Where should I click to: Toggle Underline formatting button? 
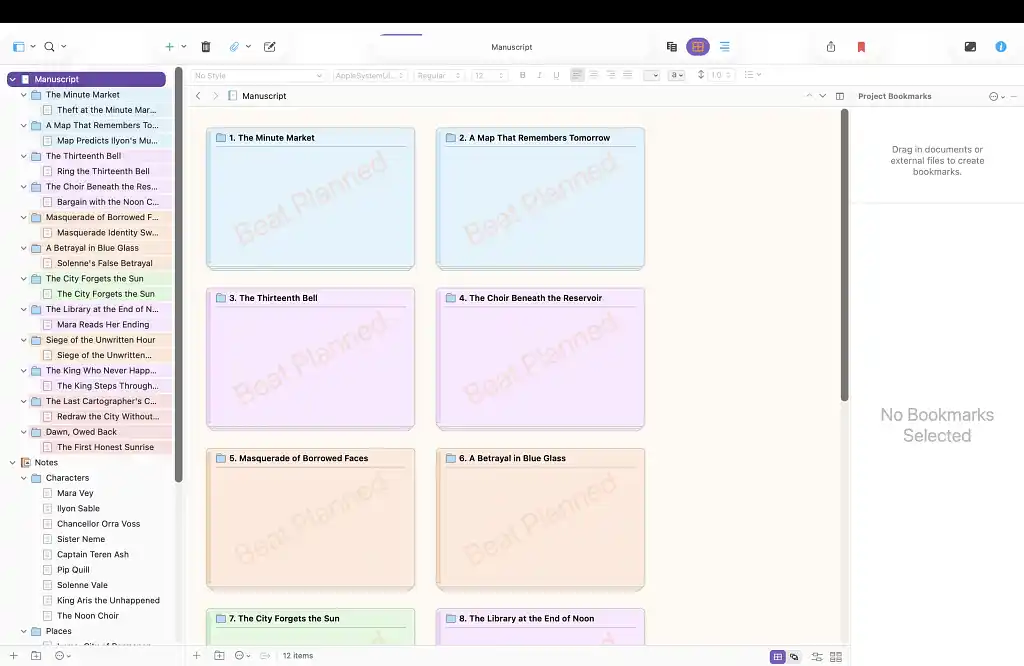click(556, 75)
